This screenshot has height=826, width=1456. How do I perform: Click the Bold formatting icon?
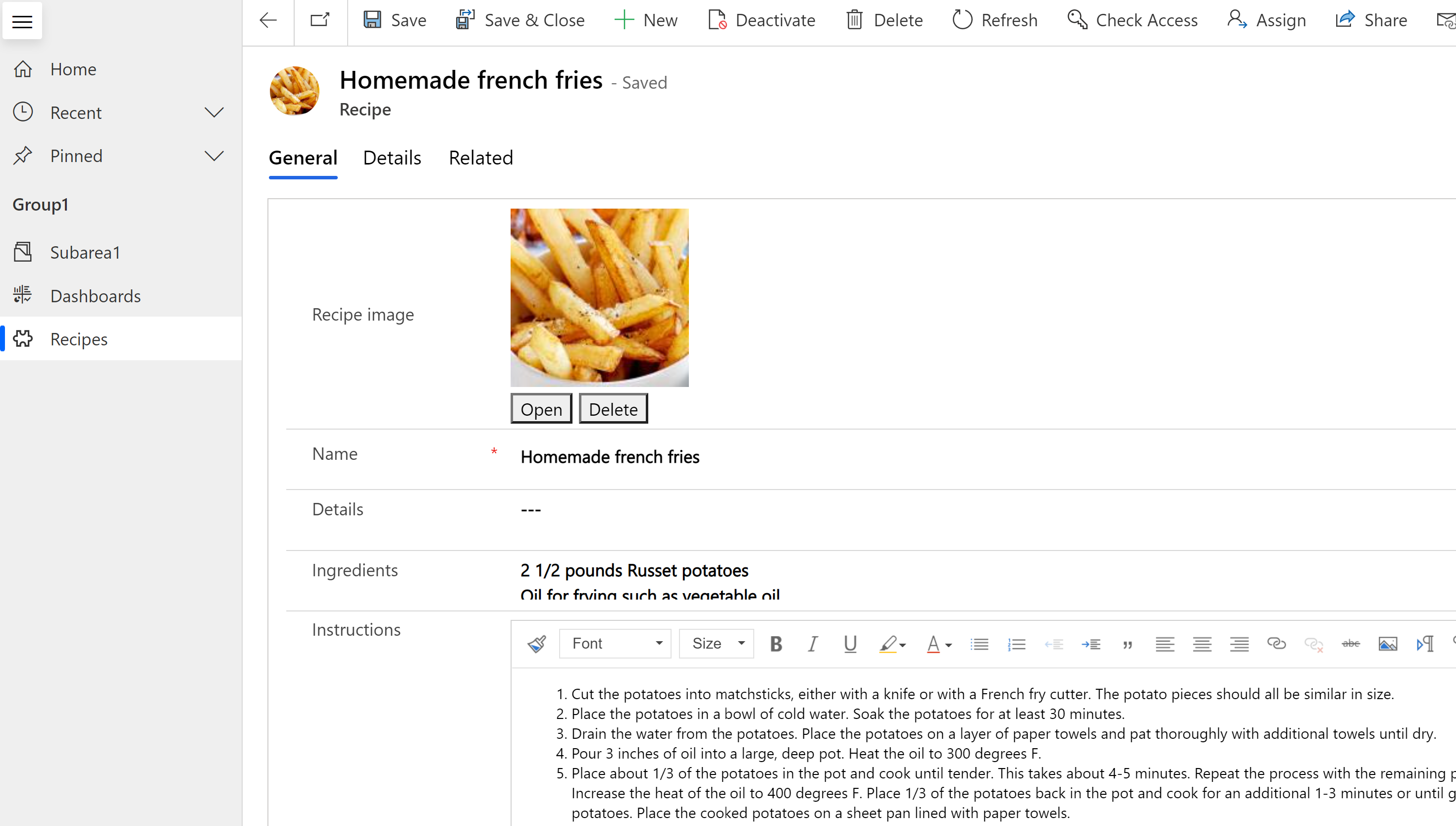[x=775, y=642]
